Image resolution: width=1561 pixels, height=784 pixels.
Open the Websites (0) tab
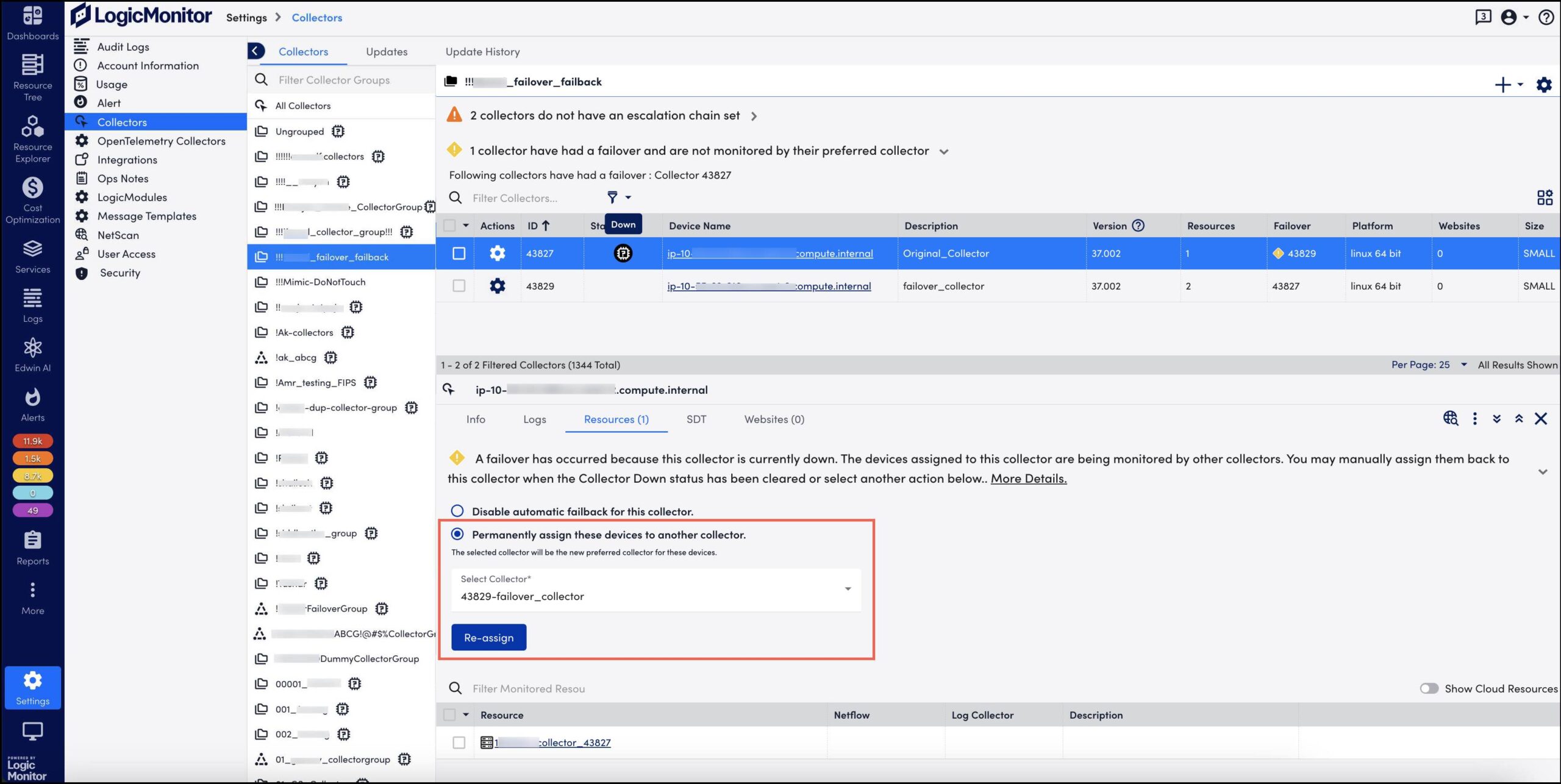click(x=774, y=419)
